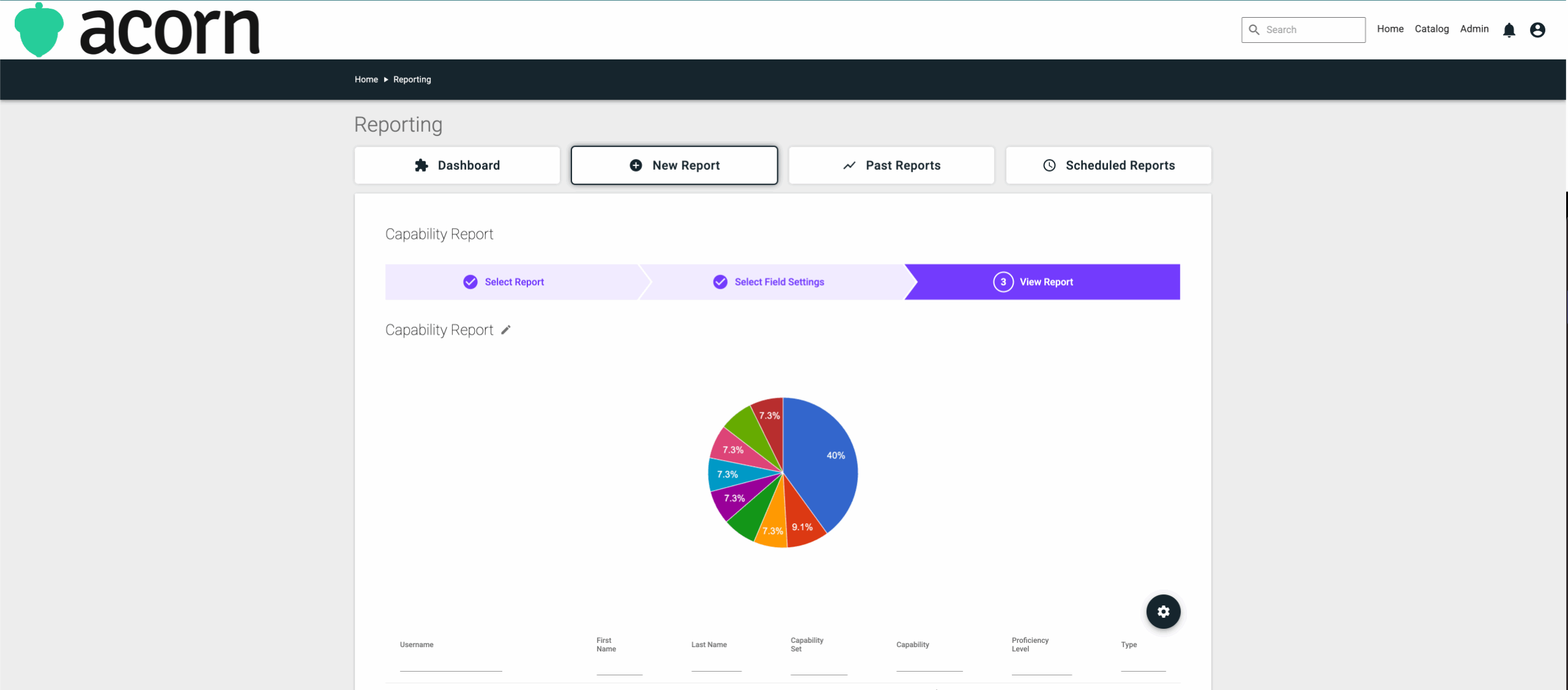Go to the View Report step
Image resolution: width=1568 pixels, height=690 pixels.
1041,282
